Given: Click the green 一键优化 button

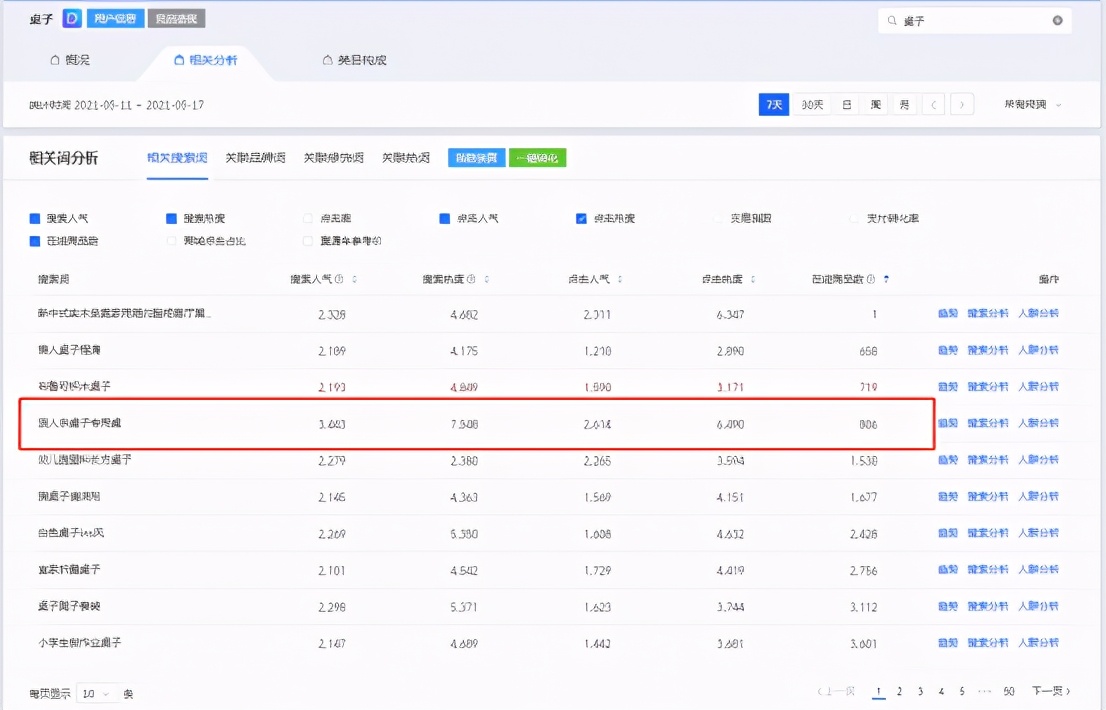Looking at the screenshot, I should 538,157.
